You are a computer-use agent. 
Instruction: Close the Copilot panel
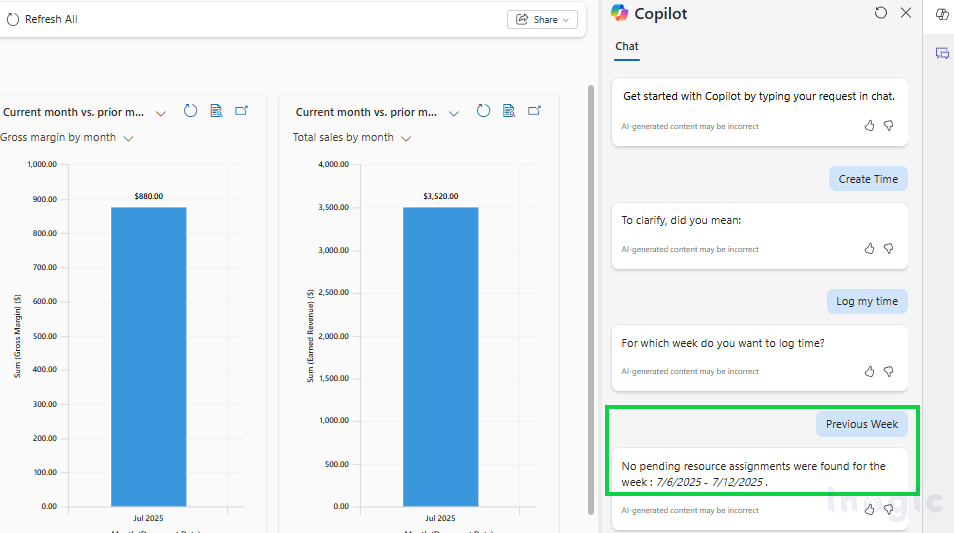point(906,13)
